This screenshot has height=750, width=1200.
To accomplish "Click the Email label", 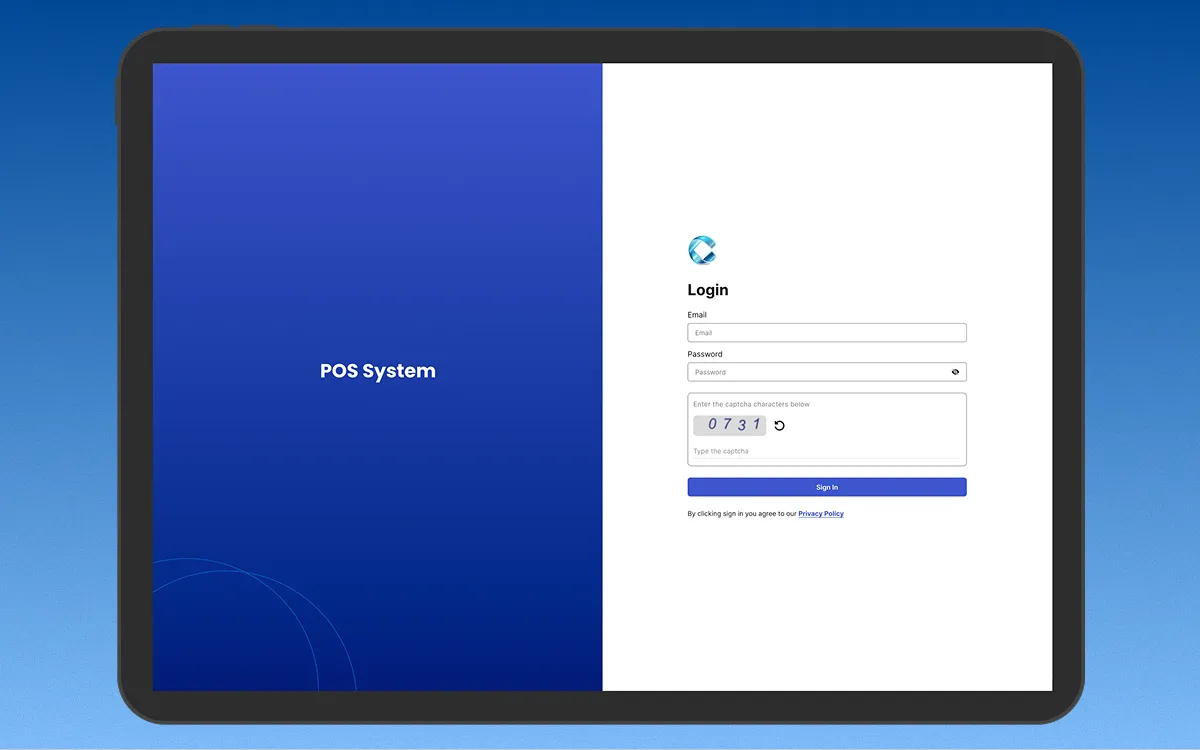I will tap(697, 315).
